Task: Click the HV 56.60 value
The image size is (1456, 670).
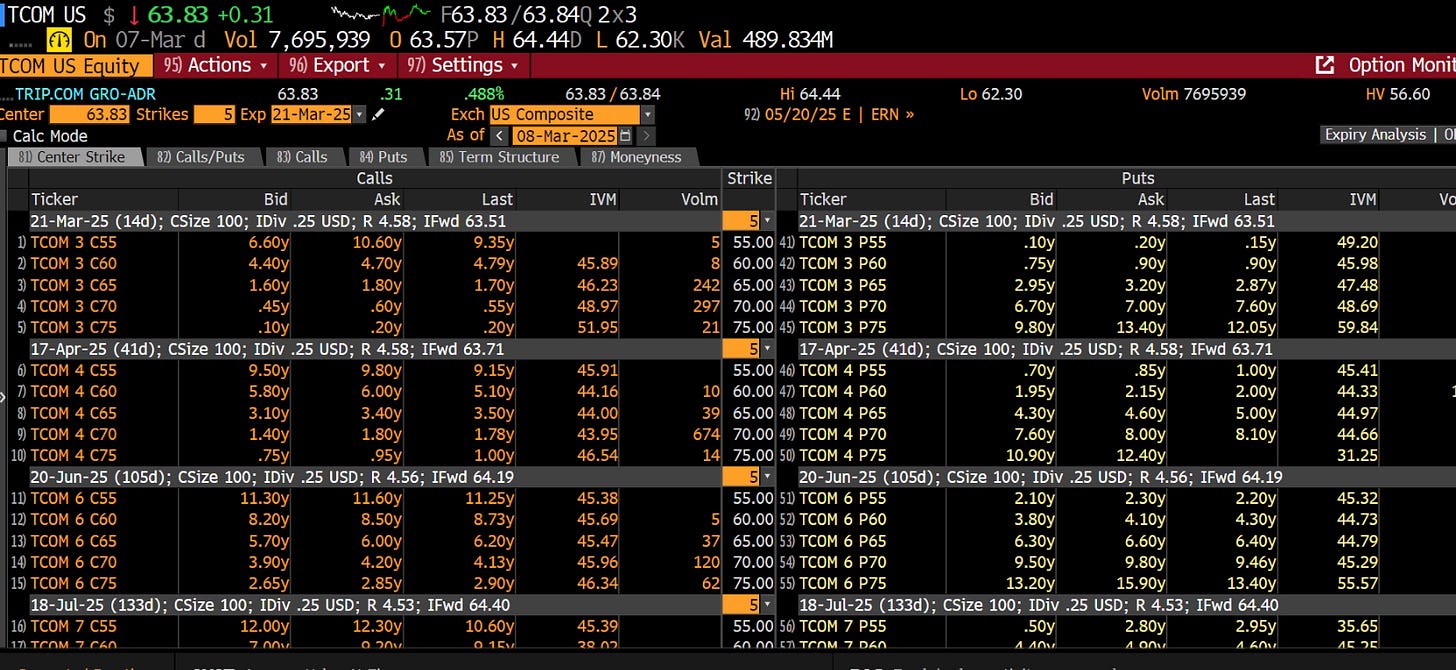Action: (x=1398, y=94)
